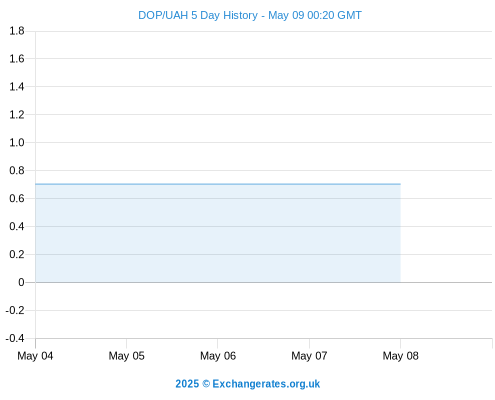Screen dimensions: 495x400
Task: Click the 1.8 y-axis label
Action: click(17, 31)
